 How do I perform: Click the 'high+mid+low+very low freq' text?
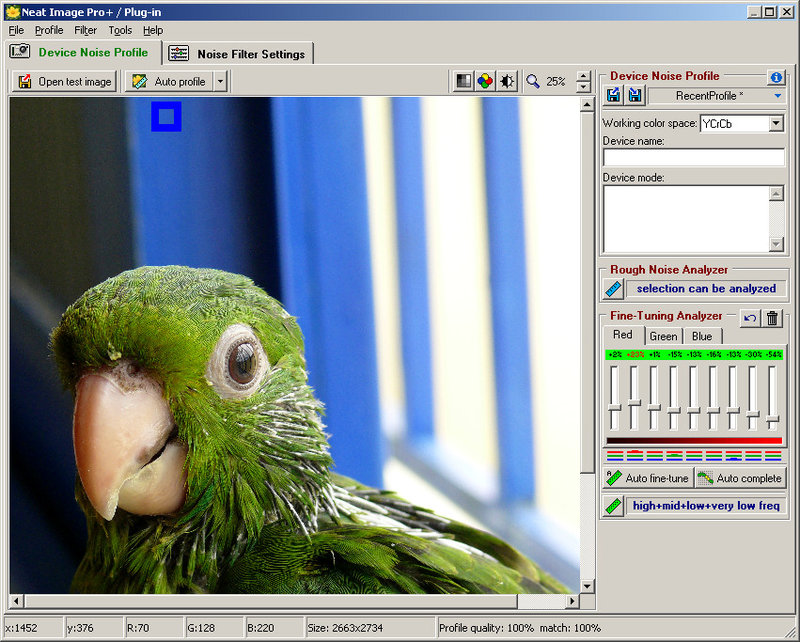pos(706,506)
